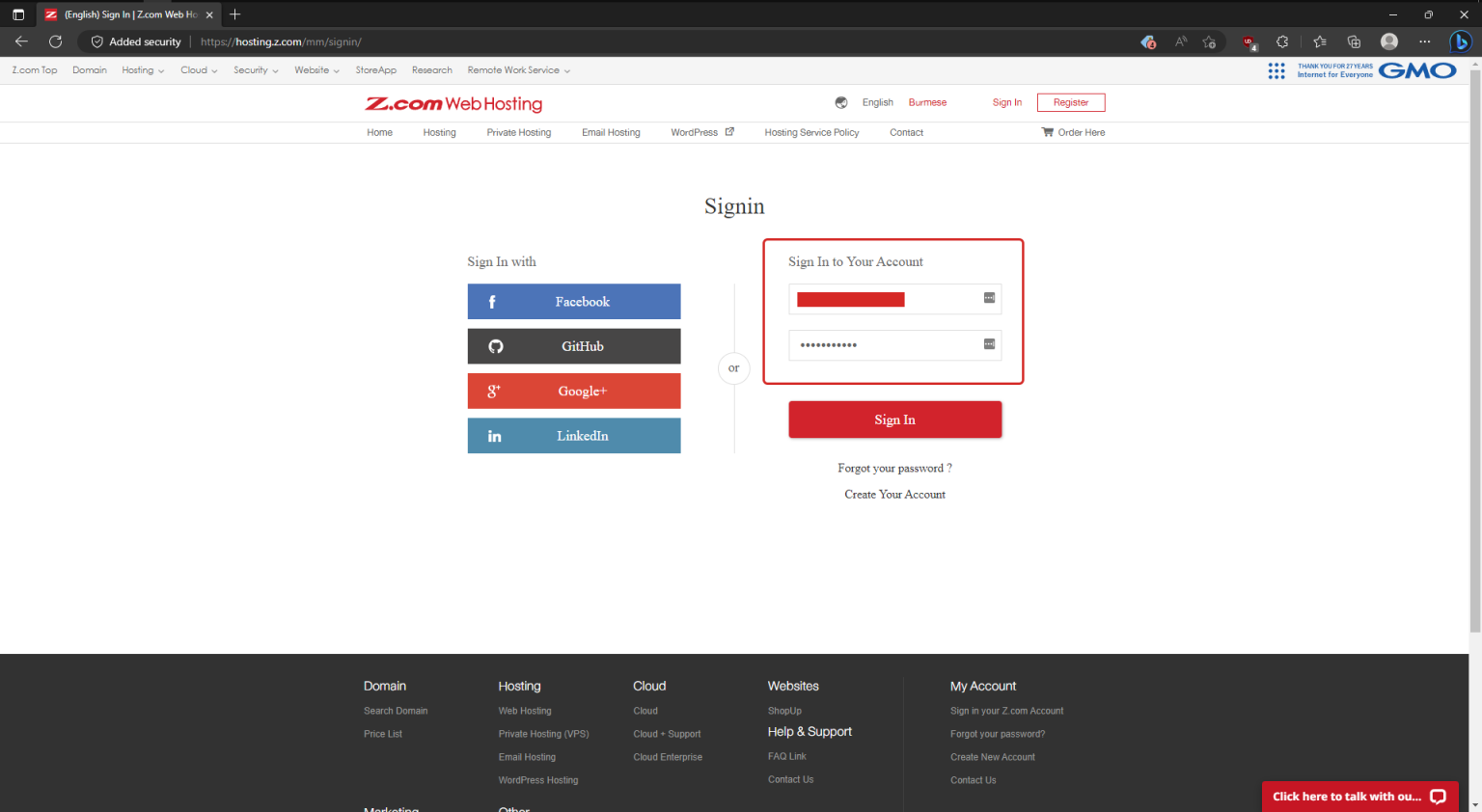This screenshot has width=1482, height=812.
Task: Expand the Remote Work Service dropdown
Action: tap(519, 70)
